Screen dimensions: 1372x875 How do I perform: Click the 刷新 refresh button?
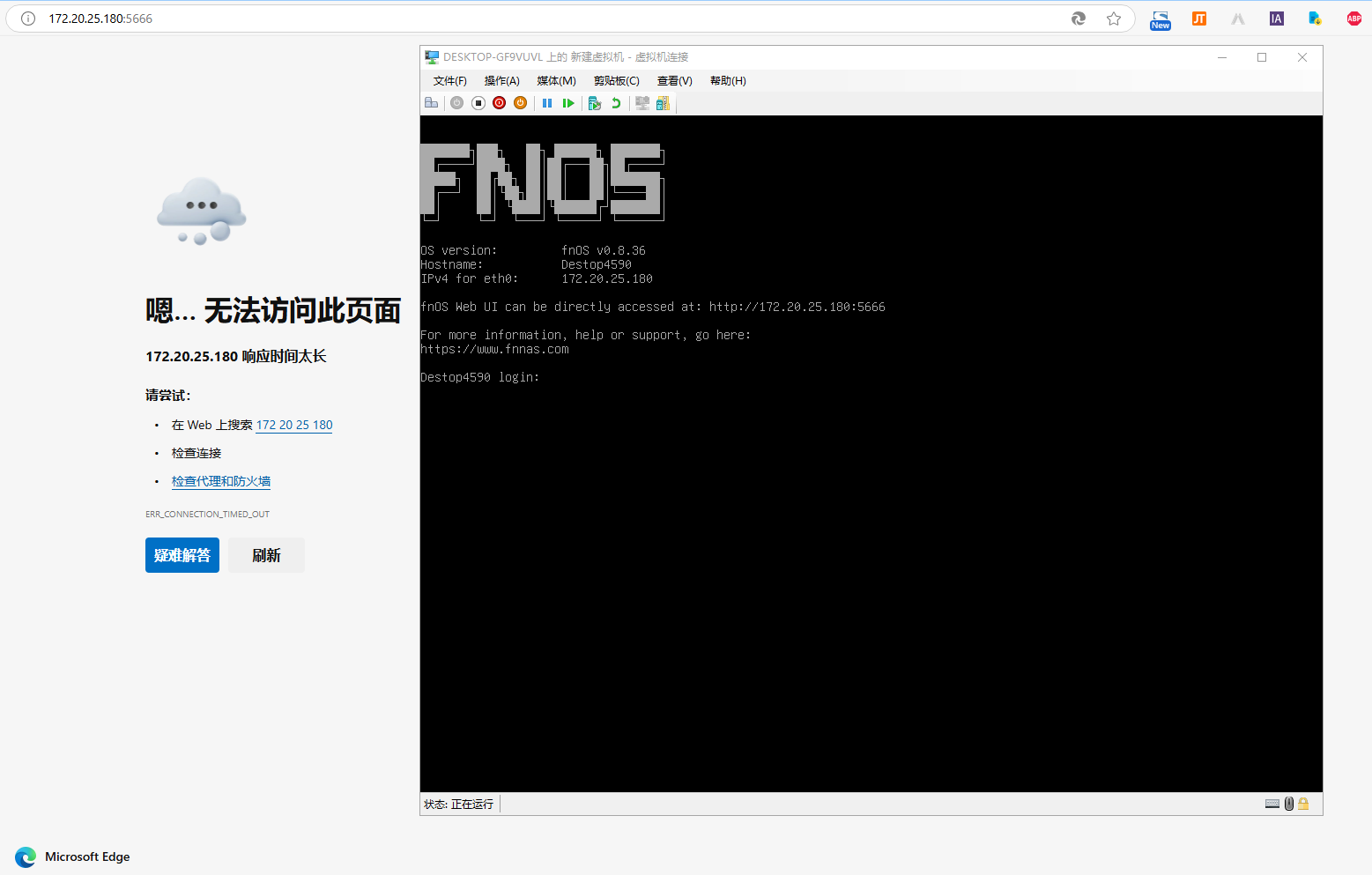(266, 555)
